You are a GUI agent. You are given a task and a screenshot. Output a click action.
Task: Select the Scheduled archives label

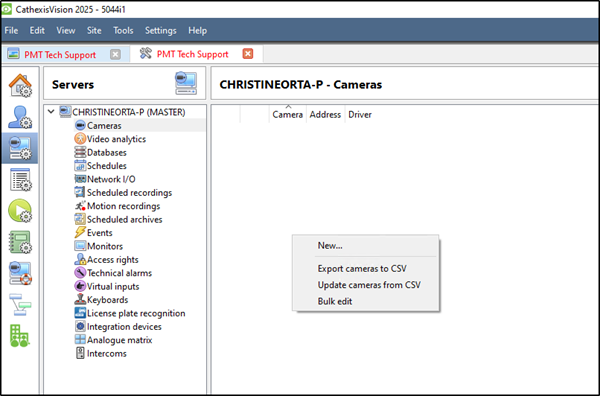124,219
